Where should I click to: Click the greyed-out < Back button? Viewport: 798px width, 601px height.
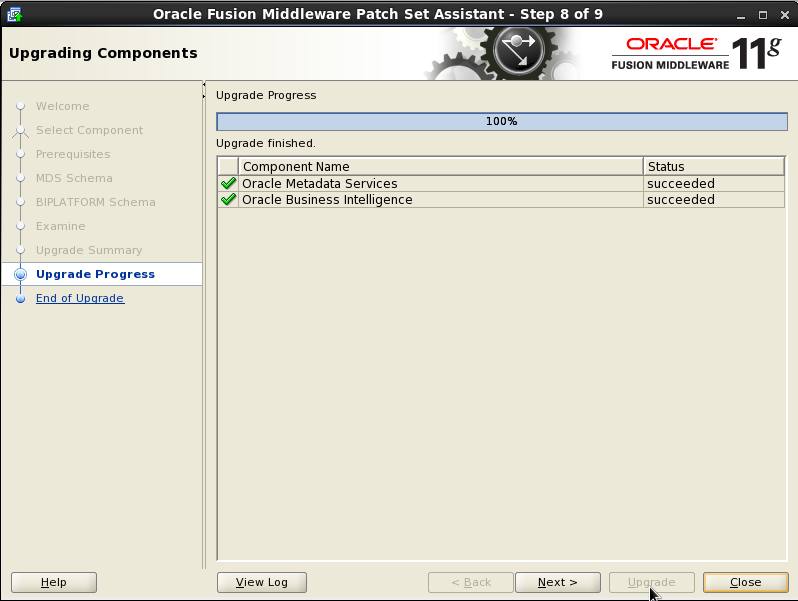pos(471,582)
